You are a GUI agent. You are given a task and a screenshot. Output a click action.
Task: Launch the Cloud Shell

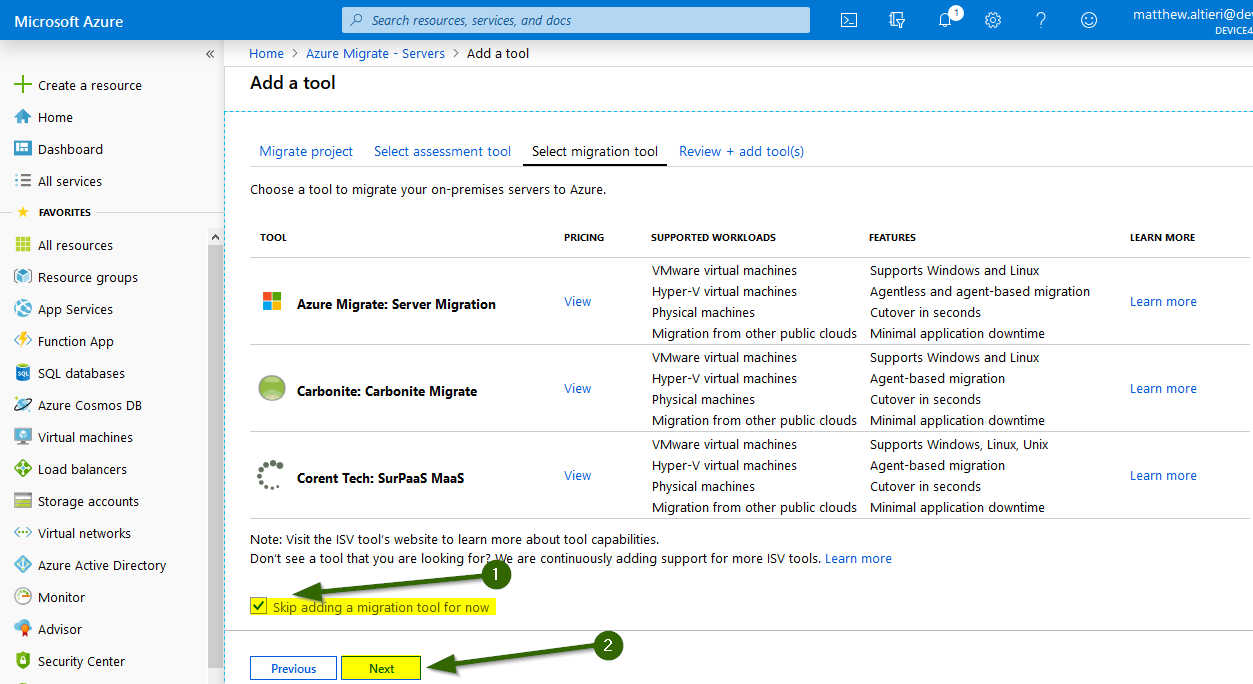point(848,19)
